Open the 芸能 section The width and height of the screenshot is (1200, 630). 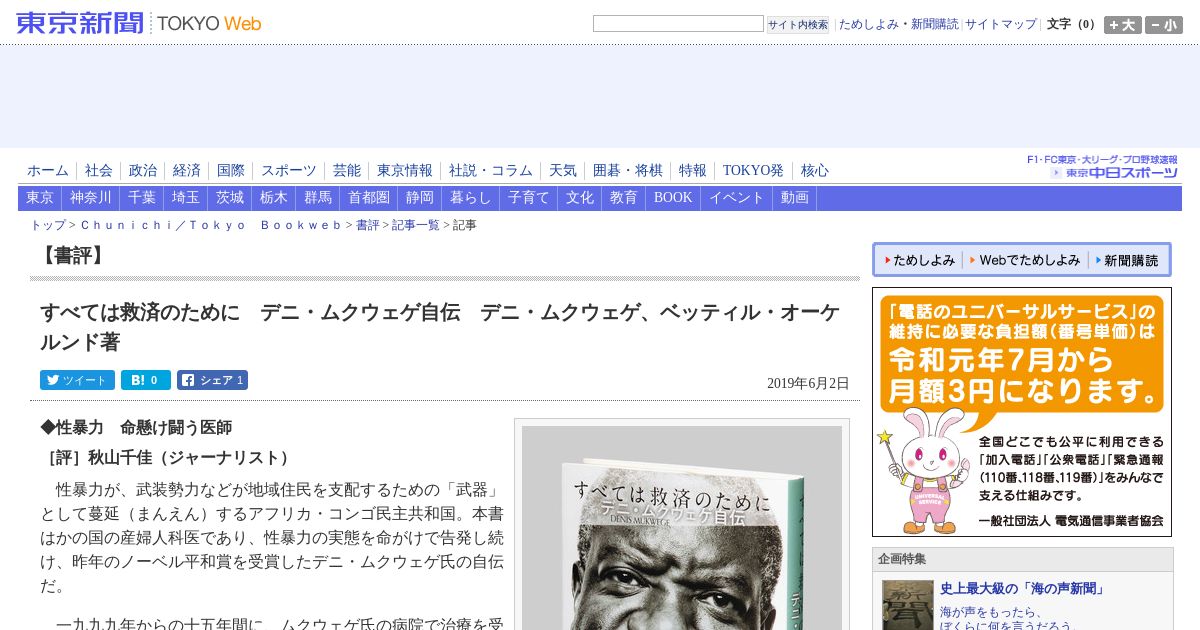347,171
